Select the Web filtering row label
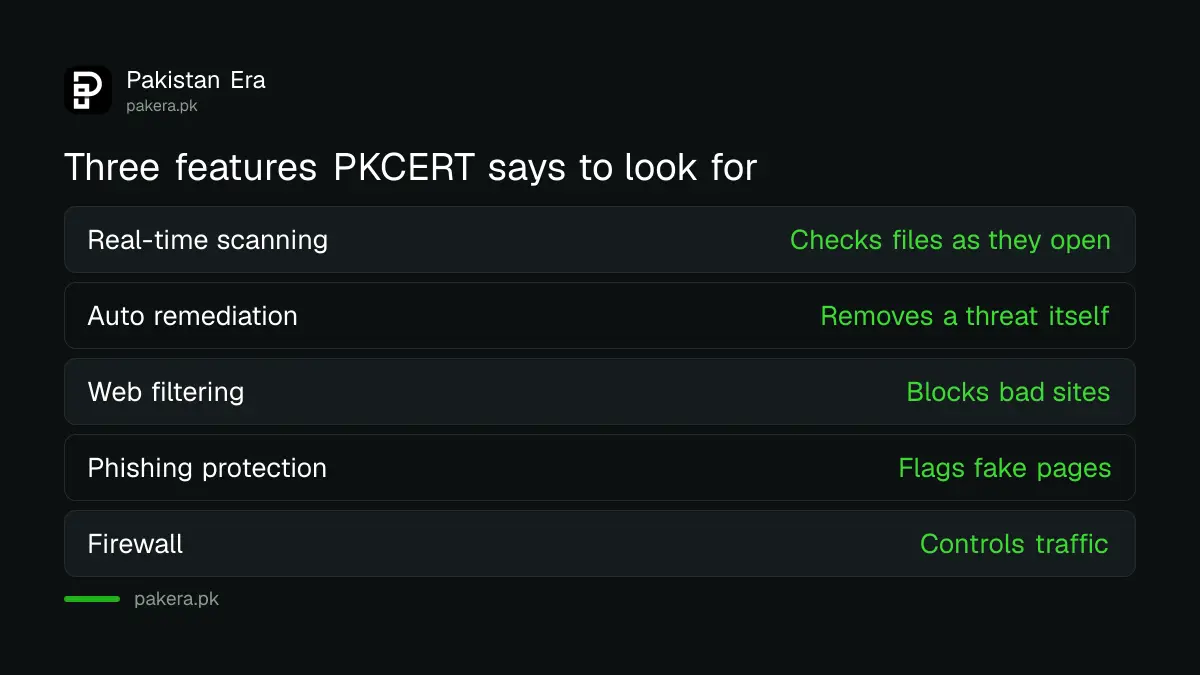This screenshot has width=1200, height=675. pos(166,392)
